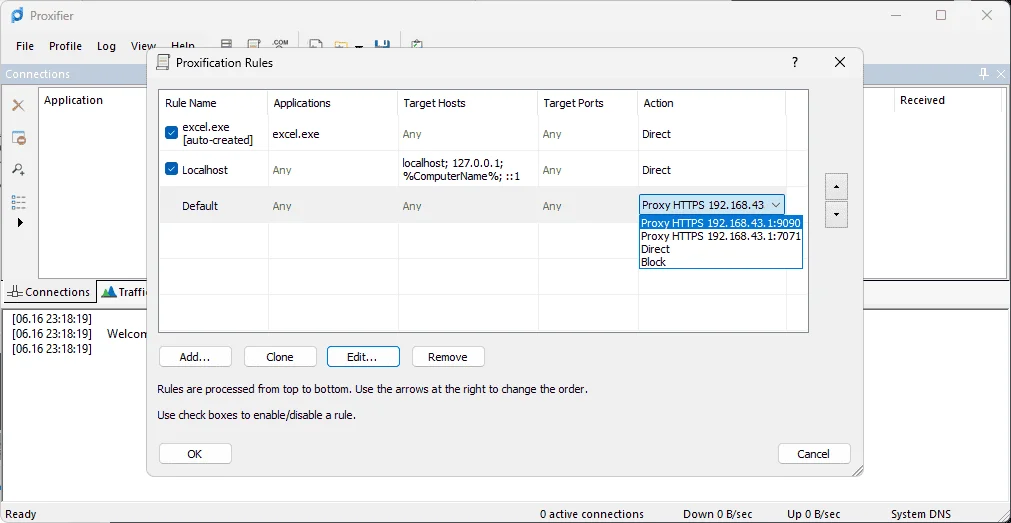Image resolution: width=1011 pixels, height=523 pixels.
Task: Choose Direct in the Action dropdown list
Action: click(x=720, y=249)
